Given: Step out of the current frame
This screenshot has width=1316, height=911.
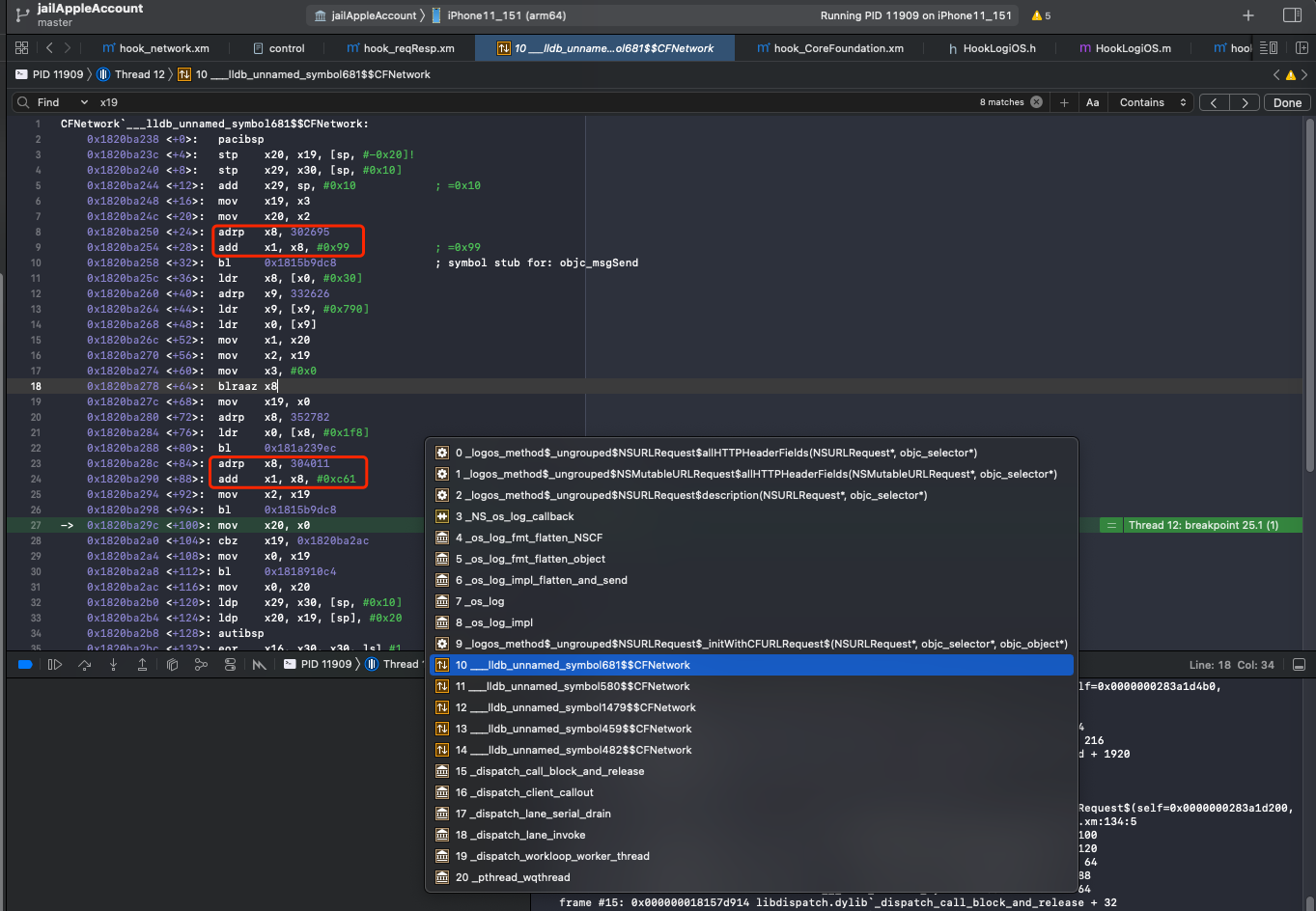Looking at the screenshot, I should pos(142,664).
